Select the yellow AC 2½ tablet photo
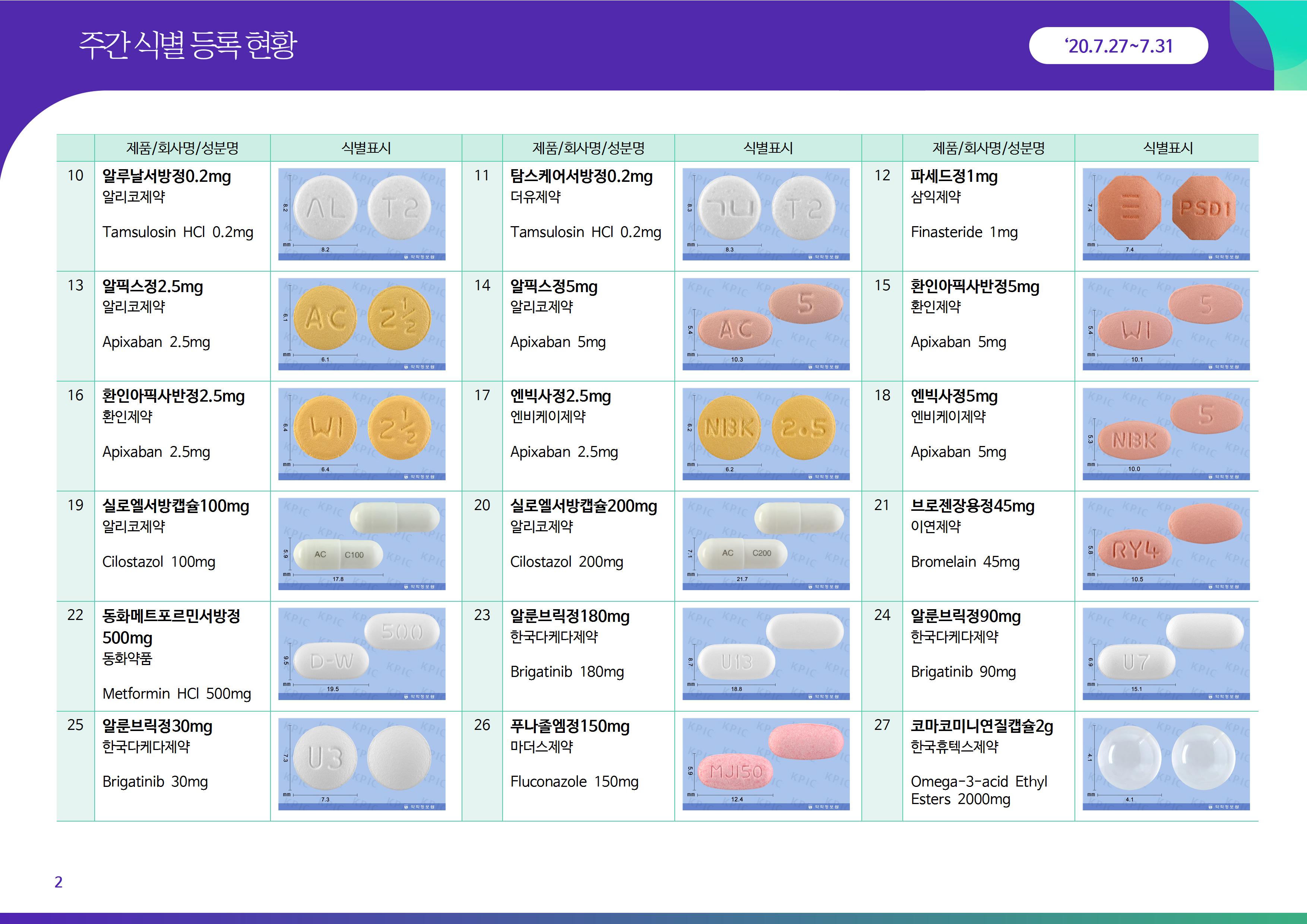1307x924 pixels. 361,324
